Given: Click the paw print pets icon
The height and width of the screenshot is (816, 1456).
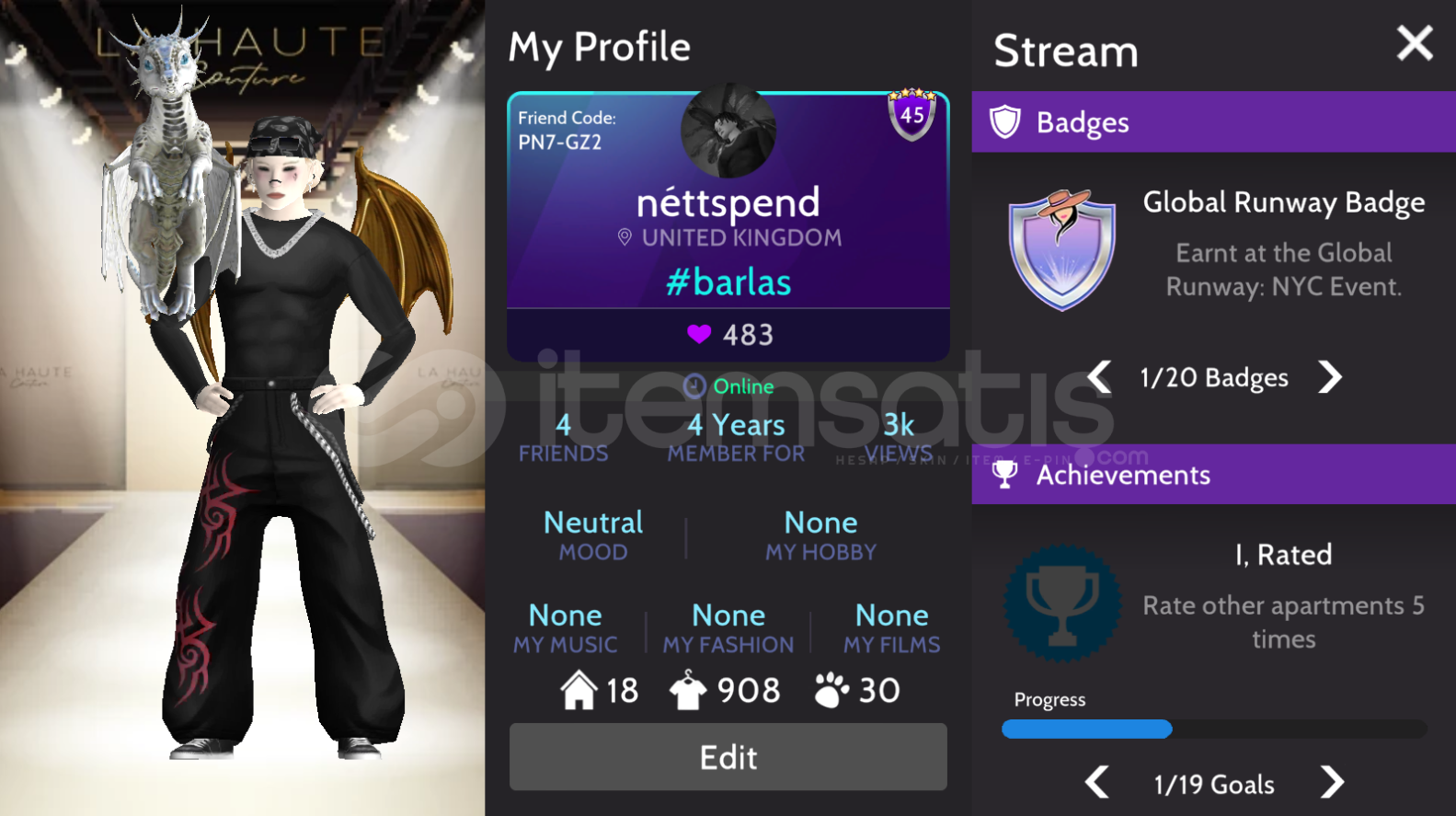Looking at the screenshot, I should (831, 690).
